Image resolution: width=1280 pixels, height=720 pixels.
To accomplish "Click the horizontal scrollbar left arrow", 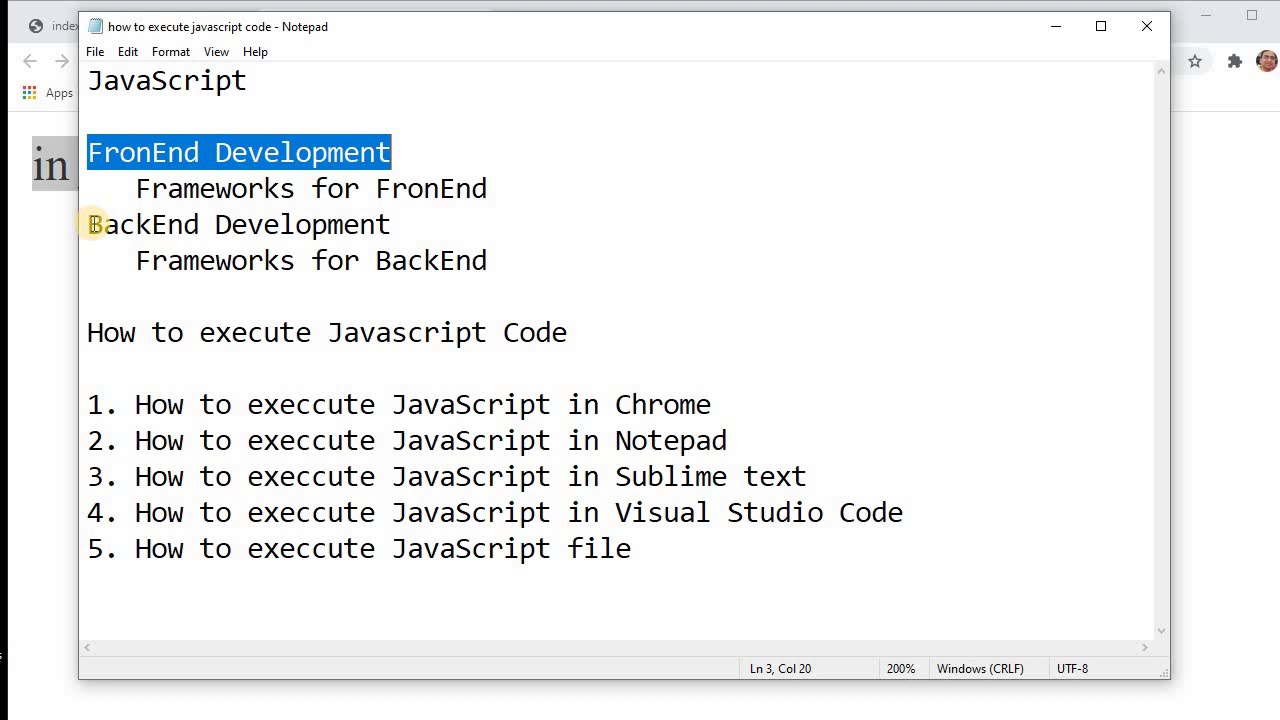I will [87, 647].
